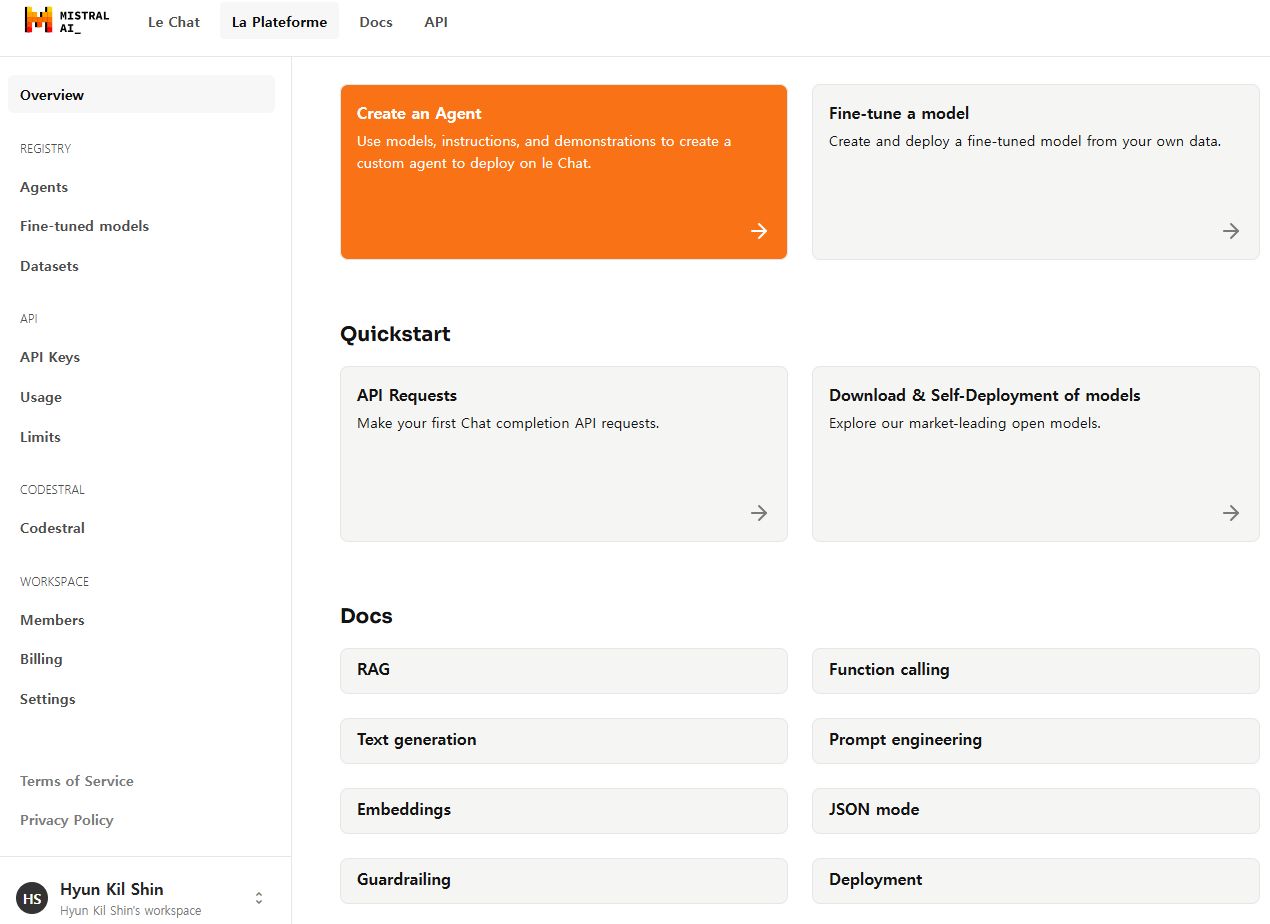Open the RAG docs link
This screenshot has height=924, width=1270.
pos(564,671)
